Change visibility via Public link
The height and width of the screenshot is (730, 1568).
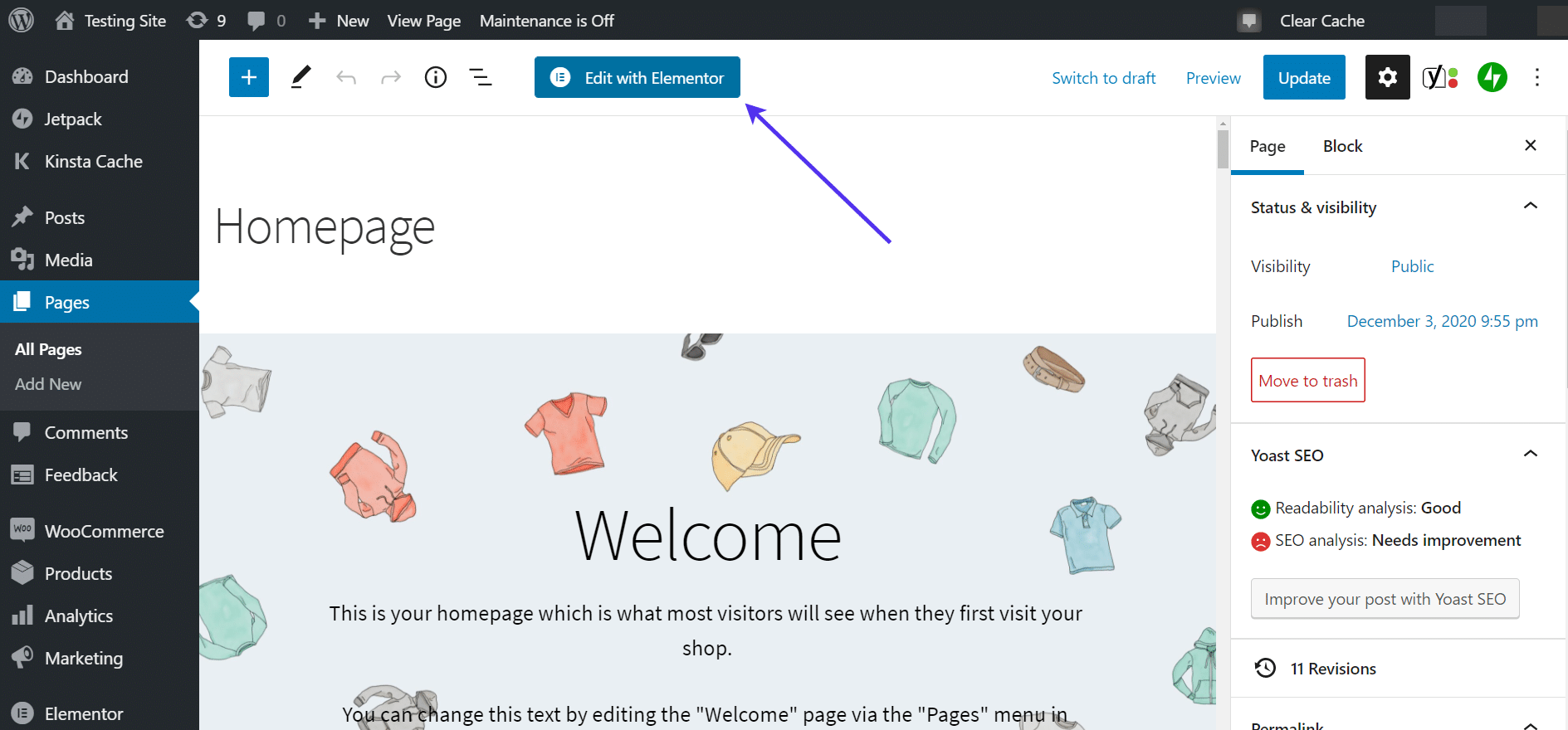(x=1412, y=266)
